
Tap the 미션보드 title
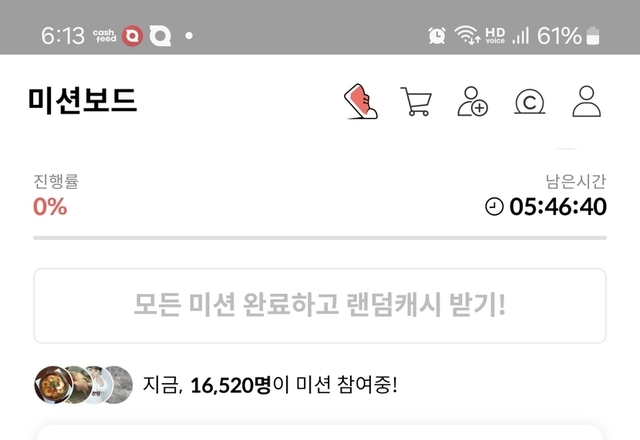pyautogui.click(x=82, y=100)
